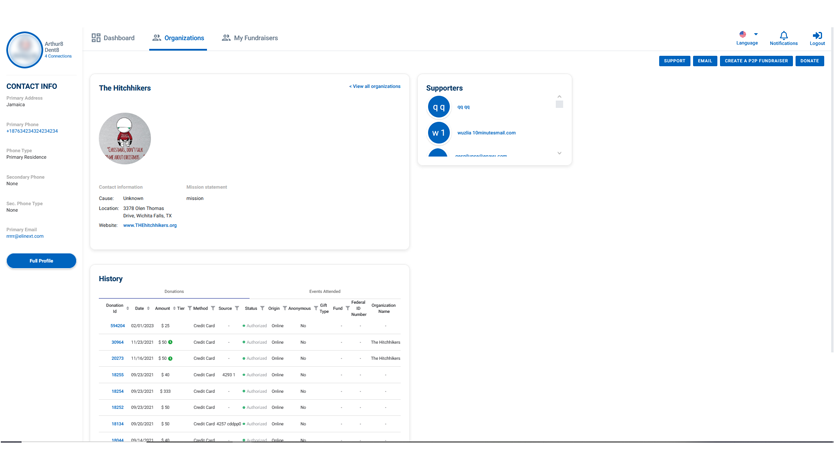This screenshot has width=834, height=469.
Task: Click the Origin column filter icon
Action: tap(285, 309)
